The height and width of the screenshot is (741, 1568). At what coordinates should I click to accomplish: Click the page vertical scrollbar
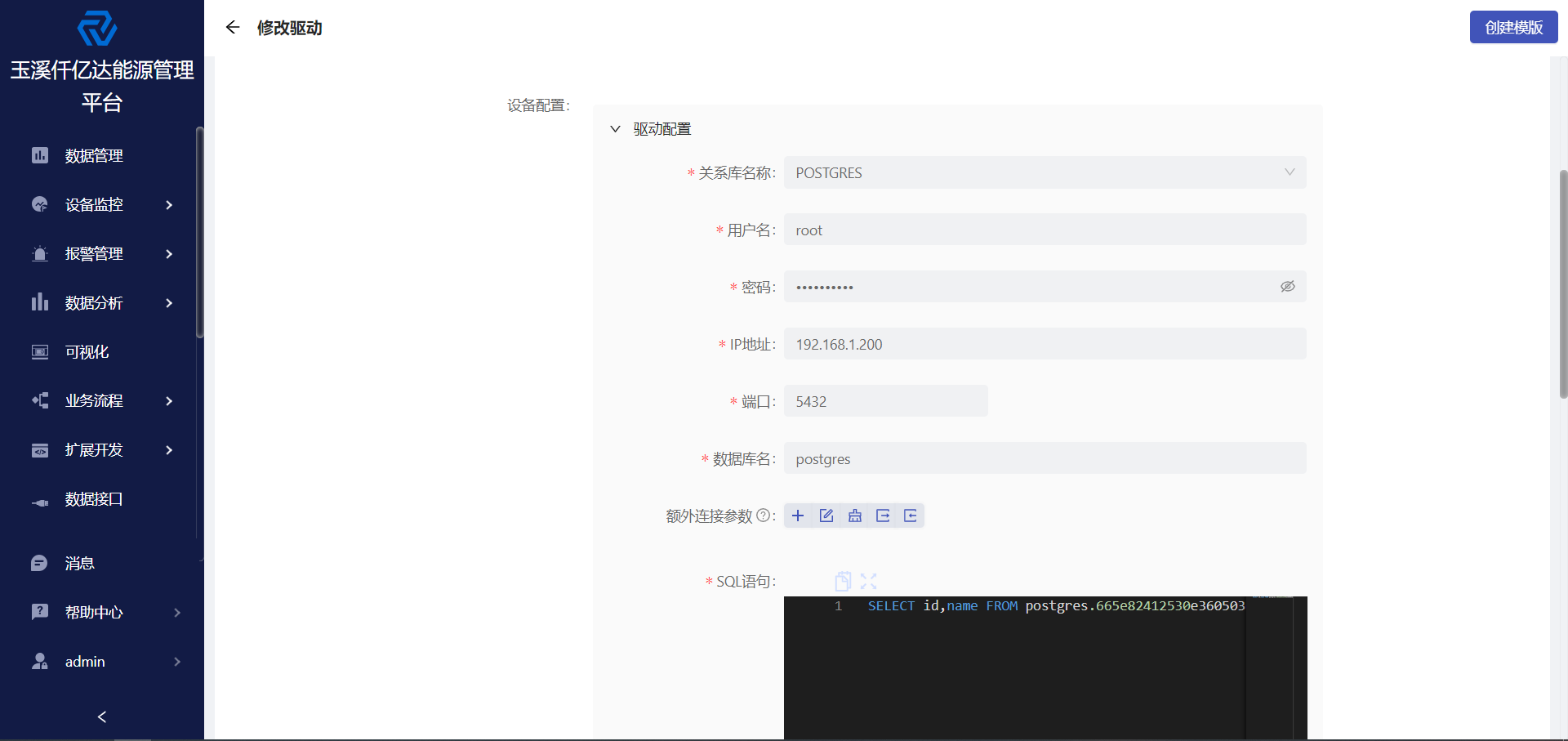point(1563,284)
